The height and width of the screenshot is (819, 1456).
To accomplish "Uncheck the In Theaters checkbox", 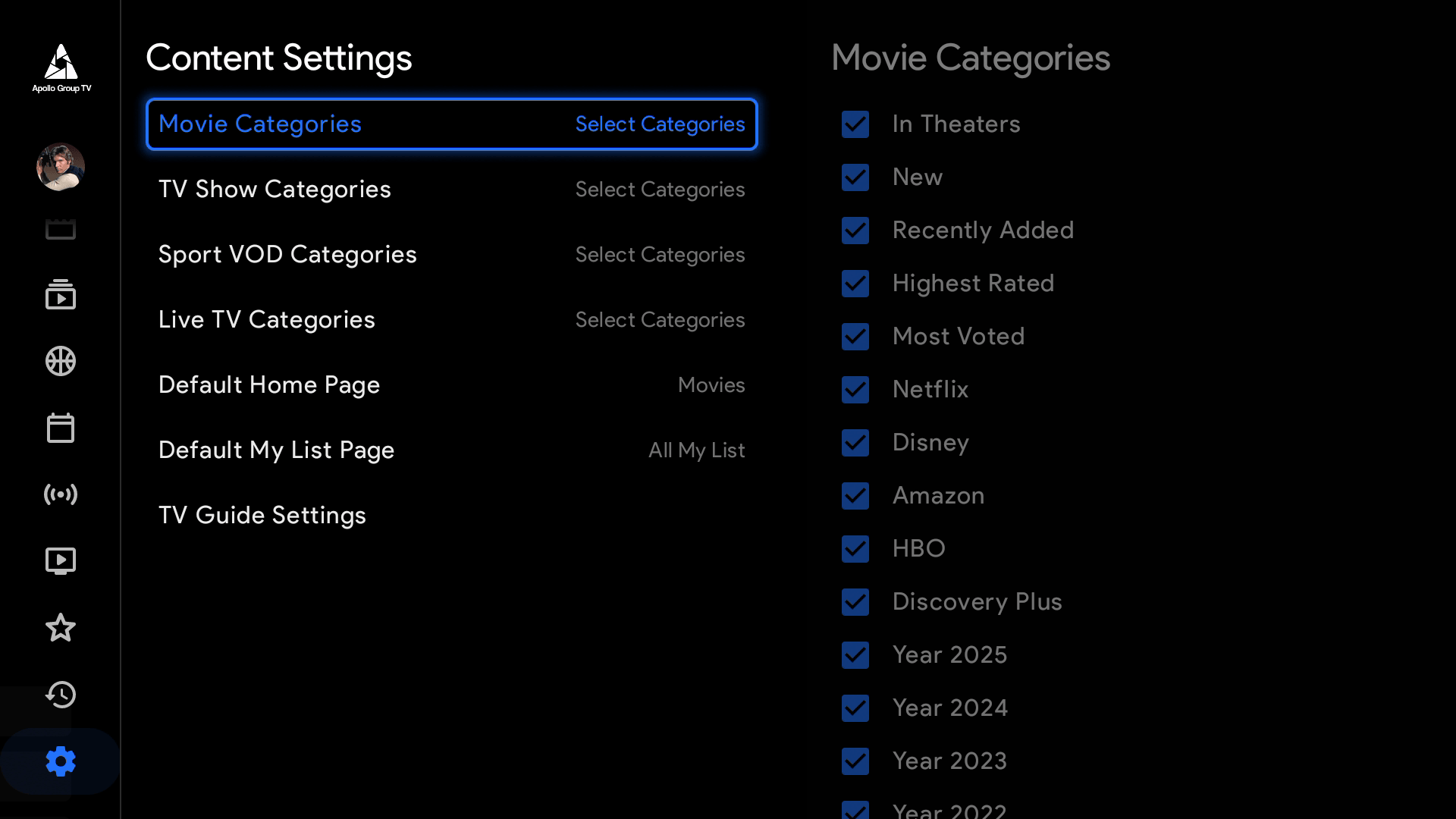I will click(855, 124).
